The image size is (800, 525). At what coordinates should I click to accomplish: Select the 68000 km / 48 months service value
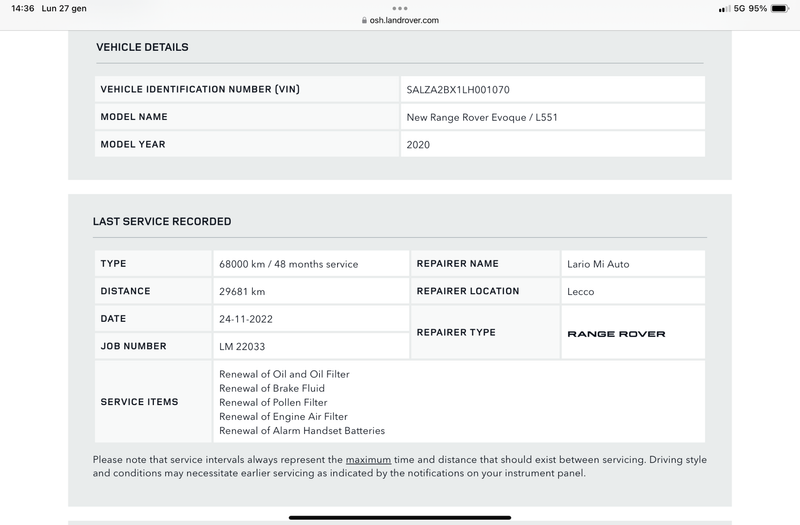coord(288,264)
